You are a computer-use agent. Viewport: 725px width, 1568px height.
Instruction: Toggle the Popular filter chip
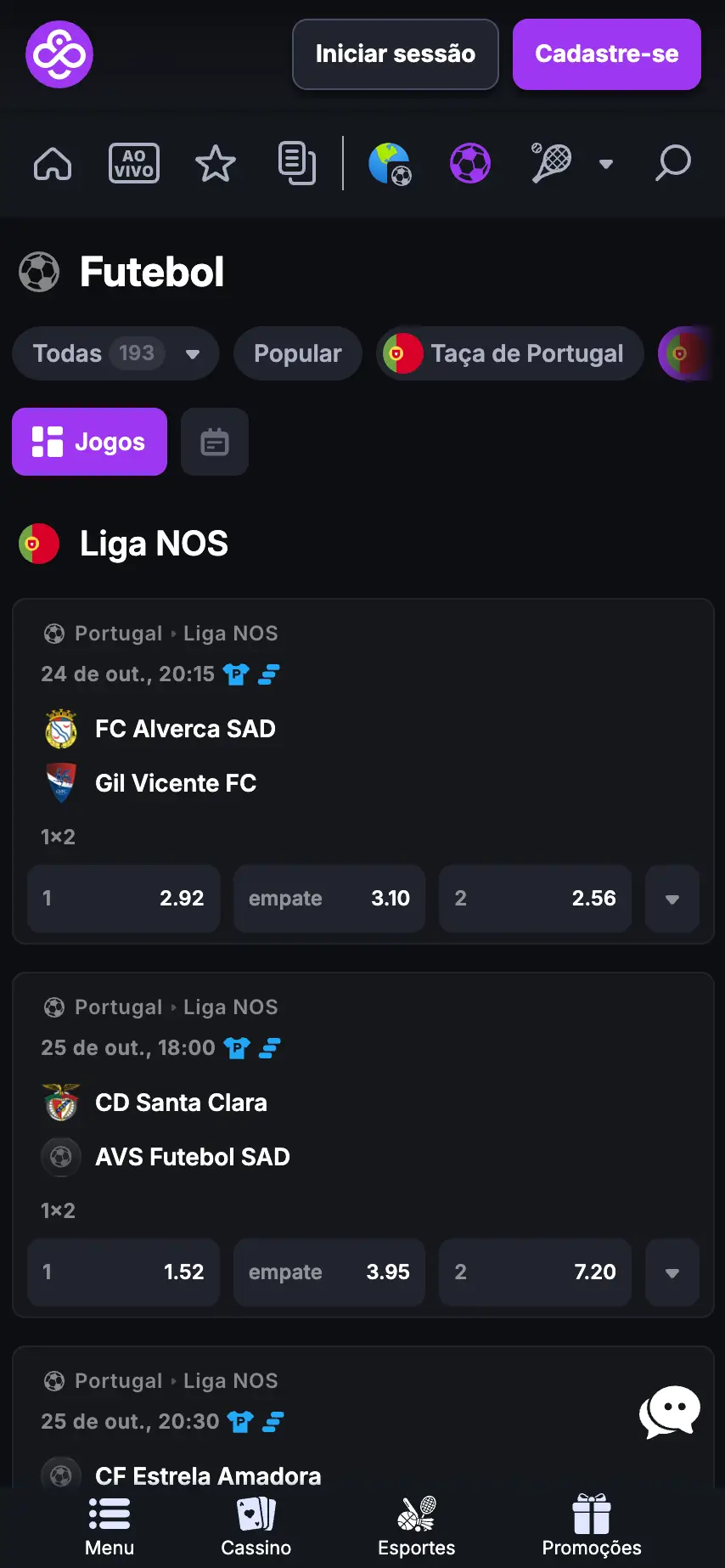298,353
